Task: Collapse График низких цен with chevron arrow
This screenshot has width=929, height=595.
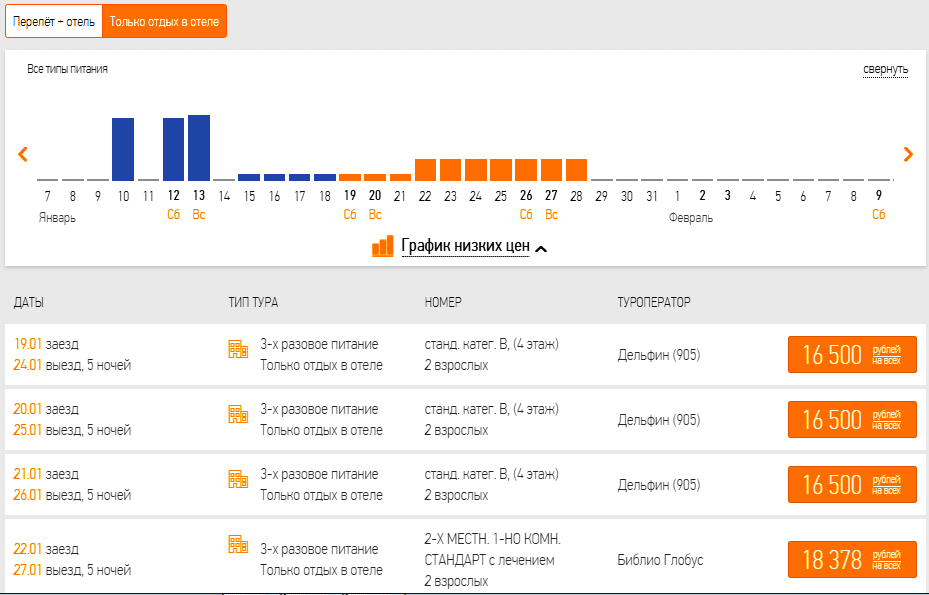Action: (541, 249)
